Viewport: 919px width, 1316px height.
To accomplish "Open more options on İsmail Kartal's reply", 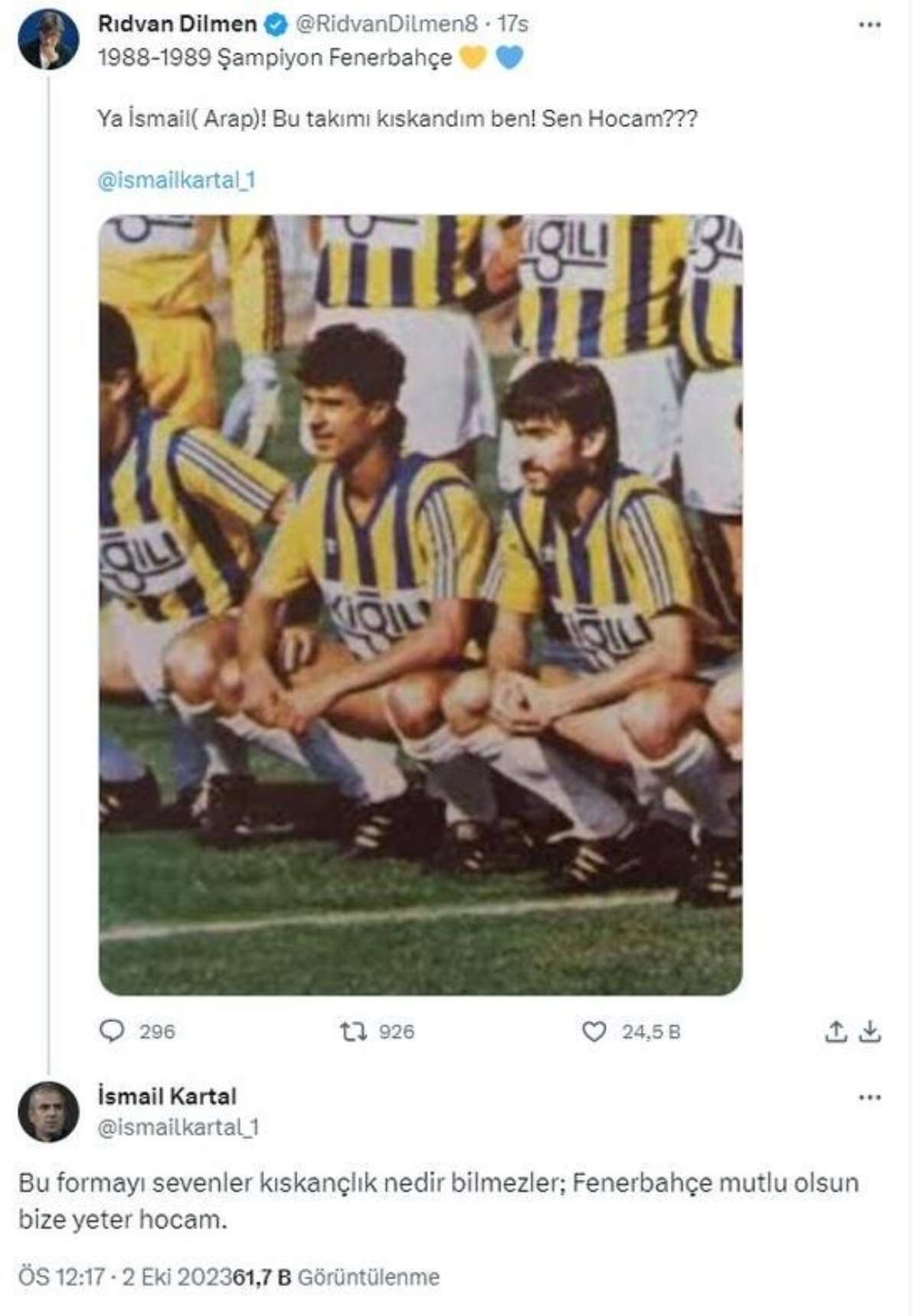I will (869, 1097).
